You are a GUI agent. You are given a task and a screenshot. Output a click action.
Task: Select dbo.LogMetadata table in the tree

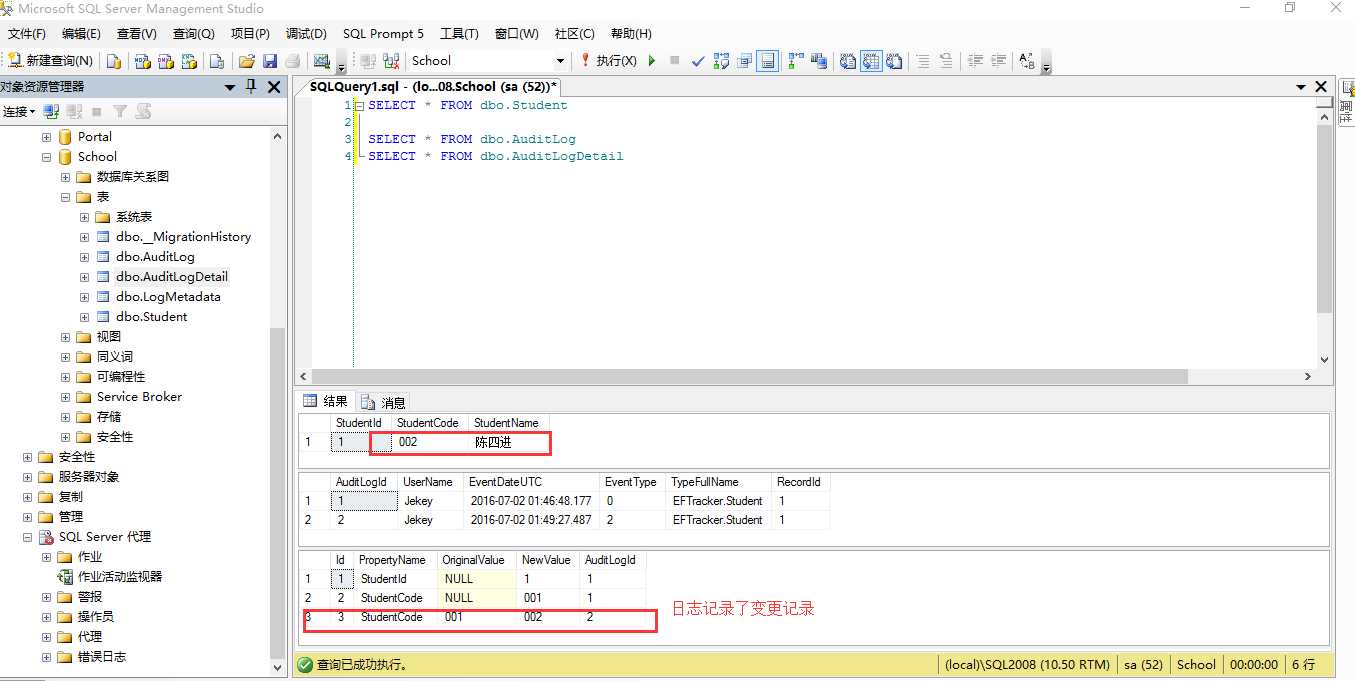tap(168, 297)
